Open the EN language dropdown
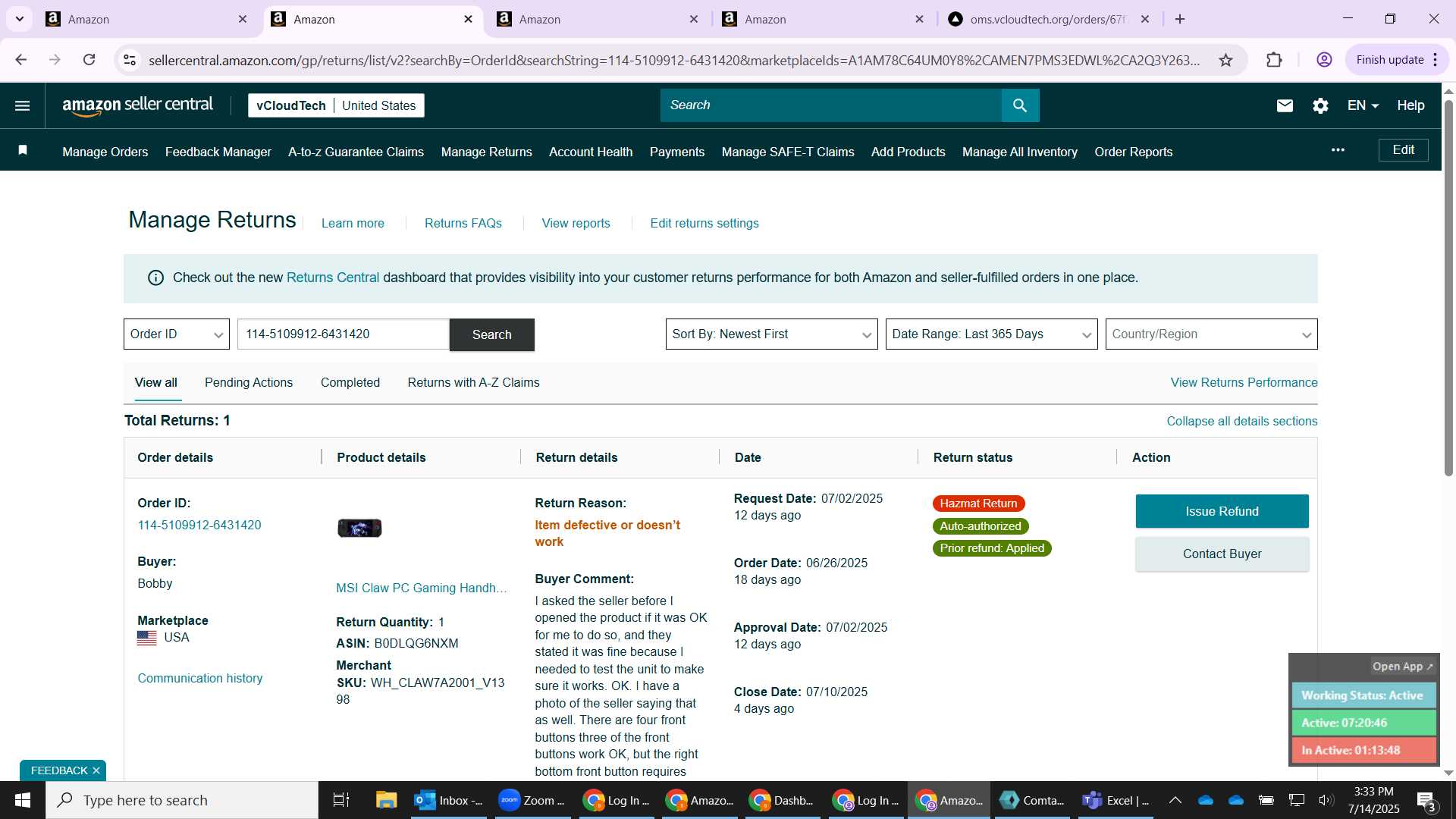Image resolution: width=1456 pixels, height=819 pixels. click(1363, 105)
